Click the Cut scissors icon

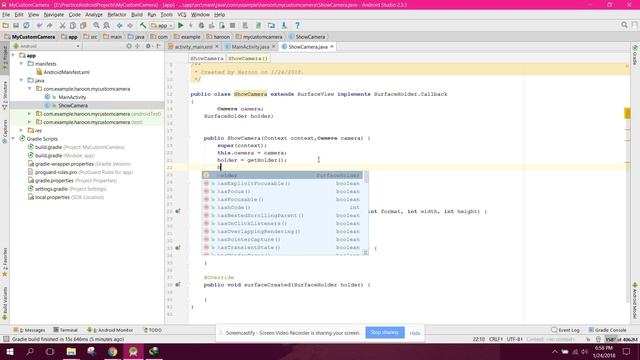62,25
